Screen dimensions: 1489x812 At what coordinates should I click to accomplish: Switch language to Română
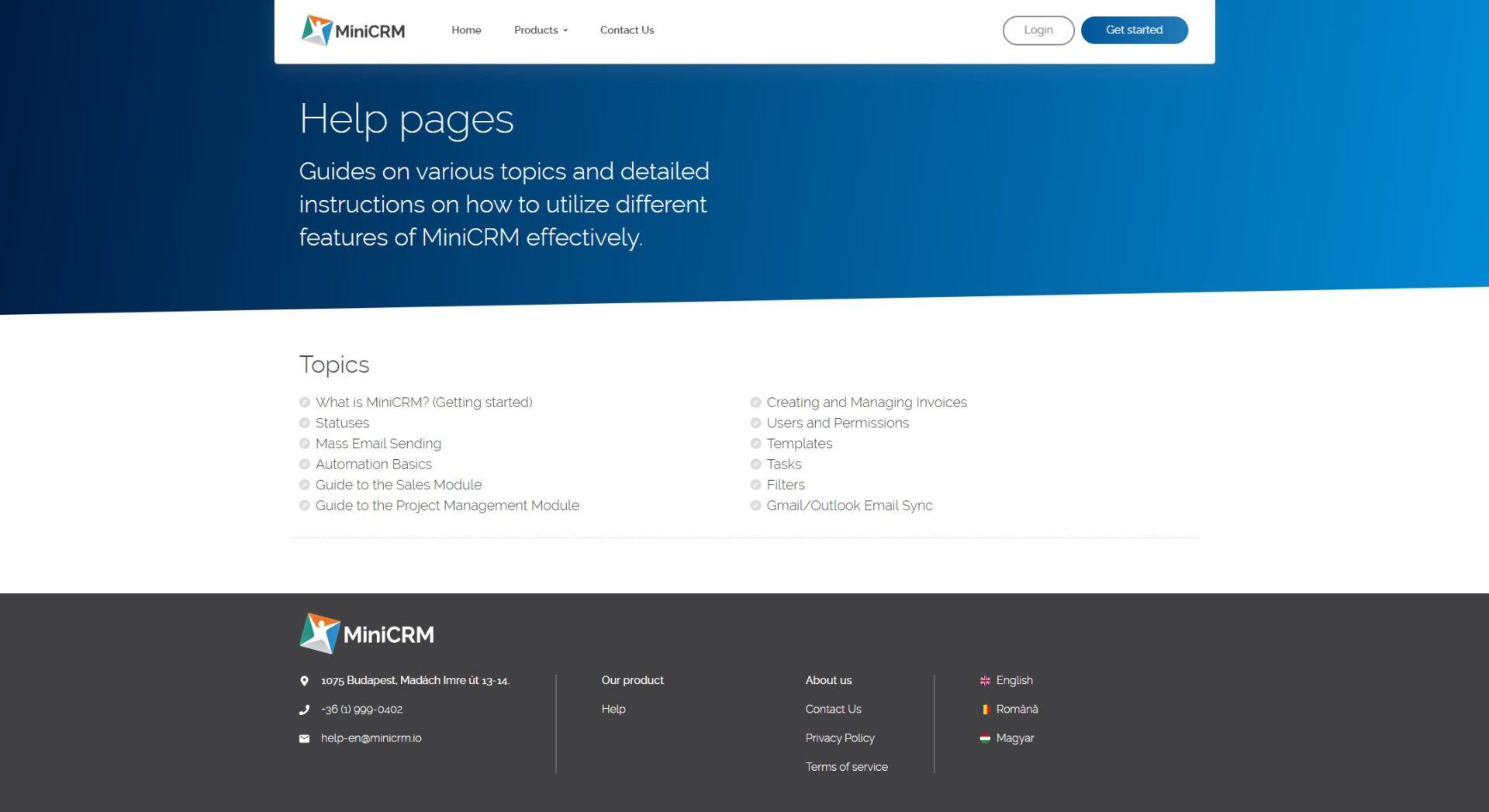click(x=1017, y=710)
